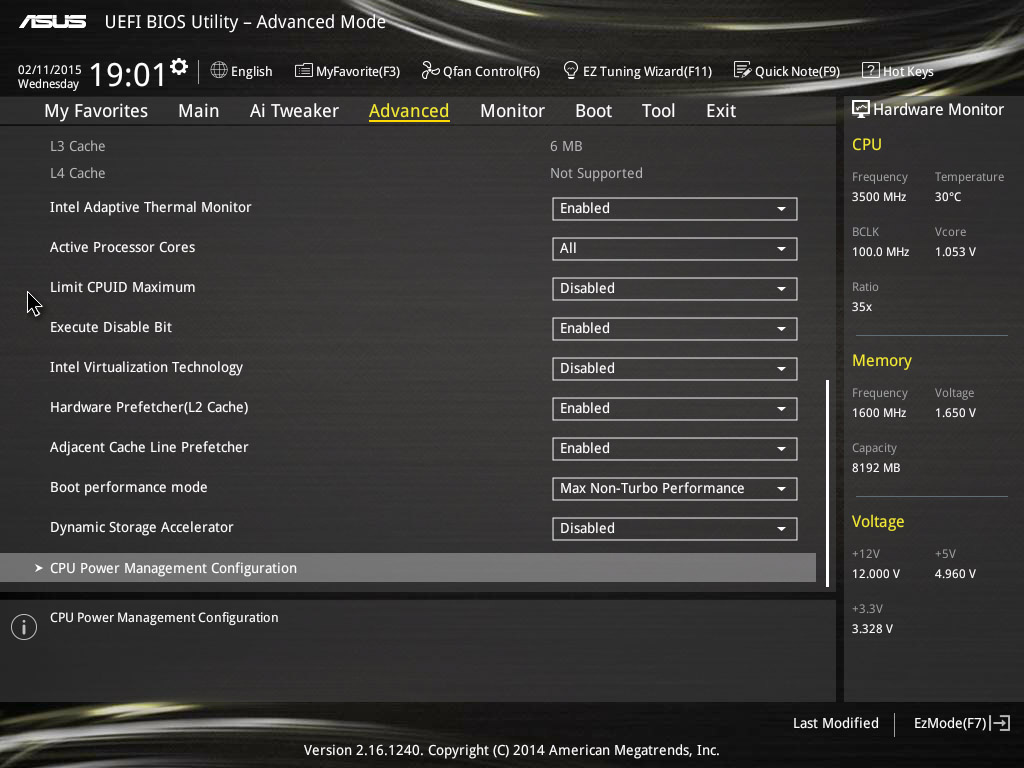Viewport: 1024px width, 768px height.
Task: Select the Dynamic Storage Accelerator label
Action: tap(141, 527)
